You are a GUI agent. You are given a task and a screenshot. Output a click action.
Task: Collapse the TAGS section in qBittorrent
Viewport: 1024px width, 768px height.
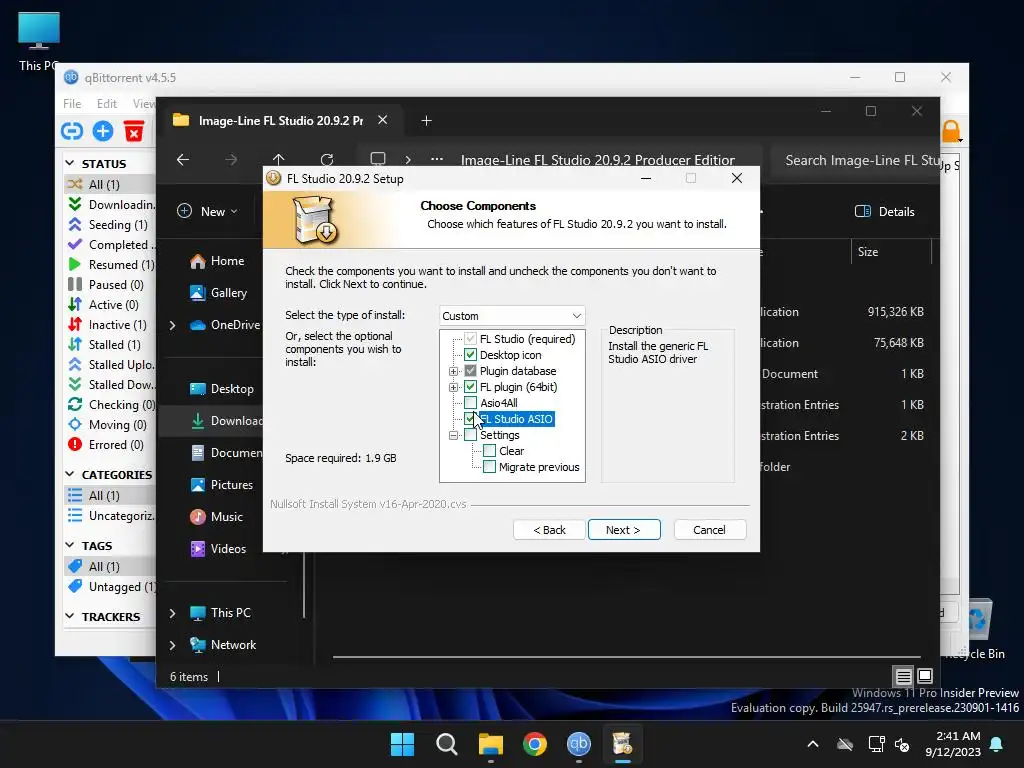[71, 545]
